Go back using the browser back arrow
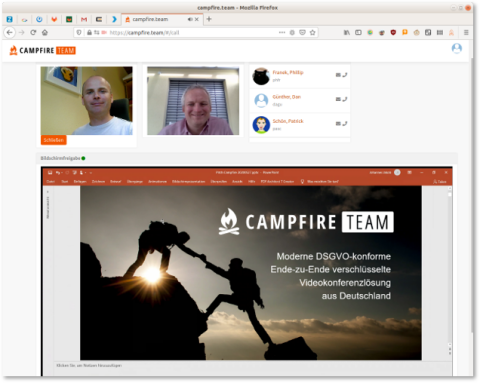This screenshot has width=480, height=383. (10, 32)
